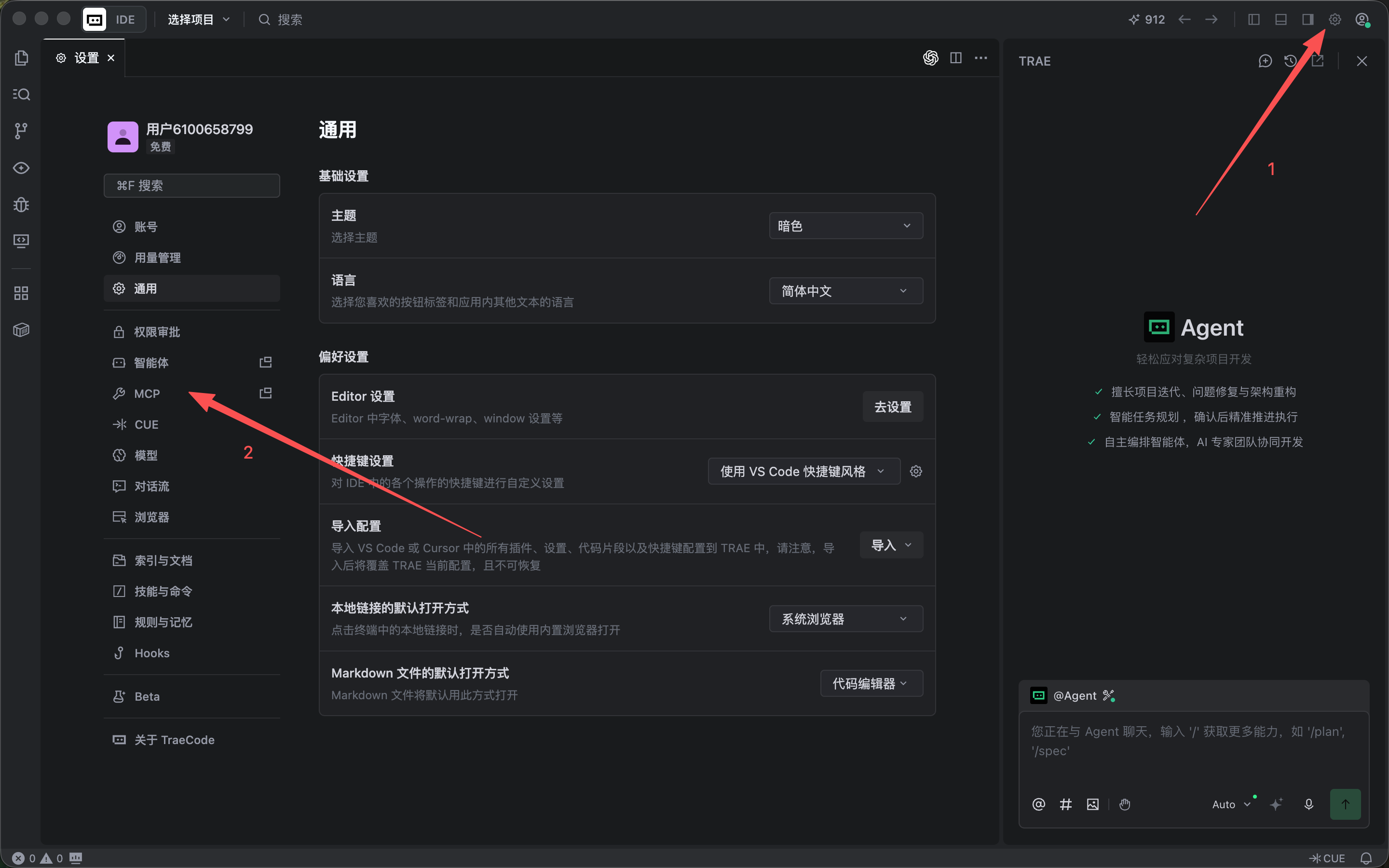Send the message with the green arrow button
The height and width of the screenshot is (868, 1389).
click(1346, 804)
